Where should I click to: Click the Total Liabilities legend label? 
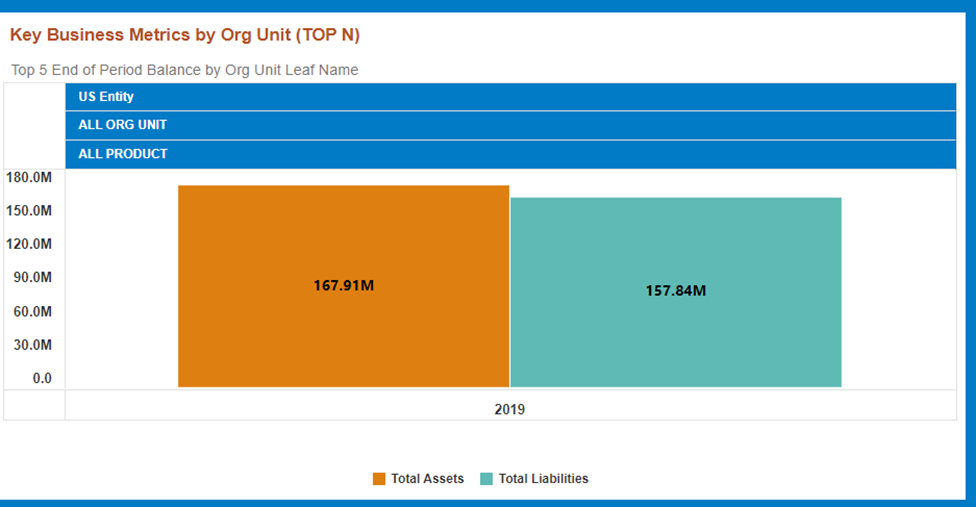pos(543,478)
